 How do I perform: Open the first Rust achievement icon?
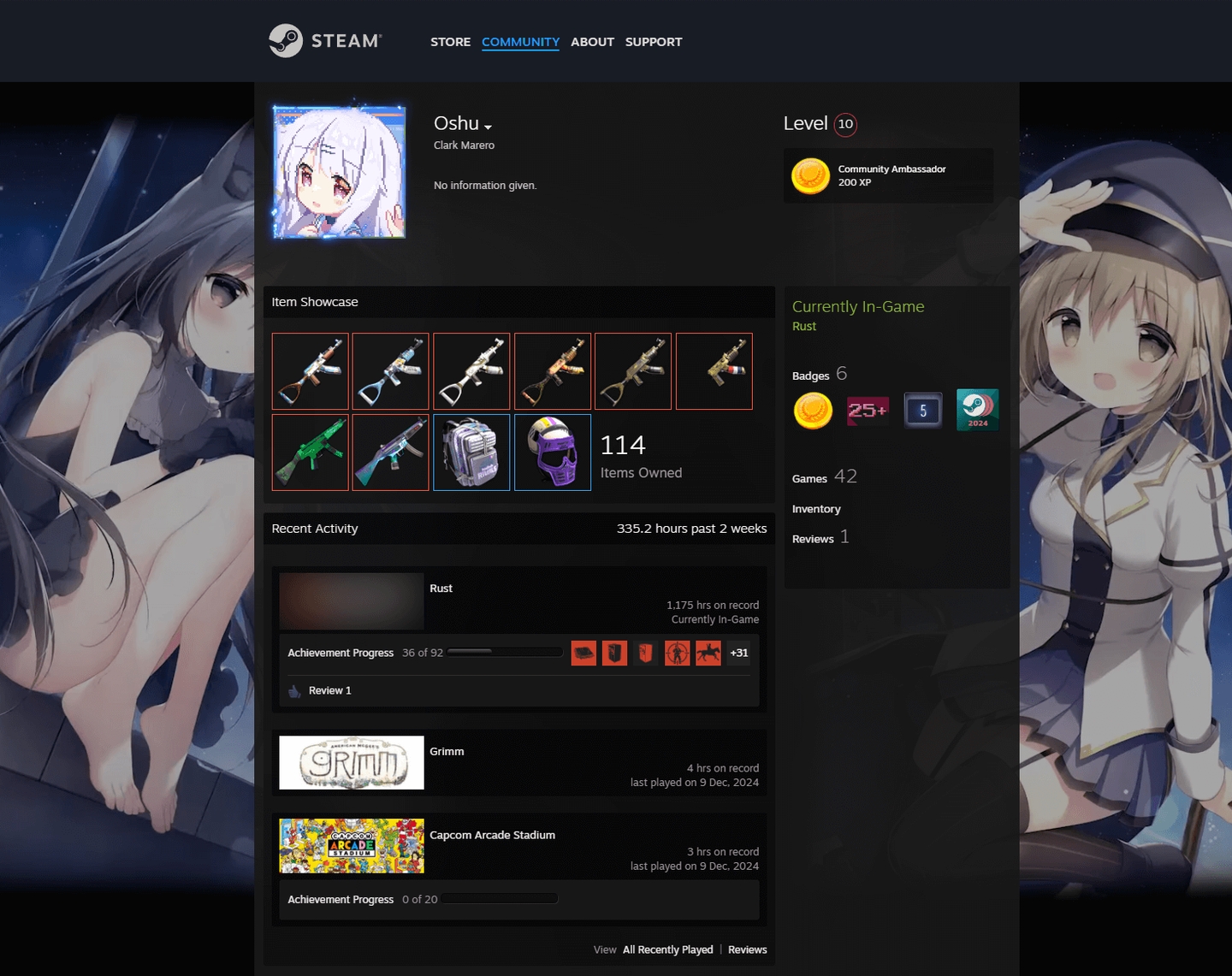tap(583, 654)
